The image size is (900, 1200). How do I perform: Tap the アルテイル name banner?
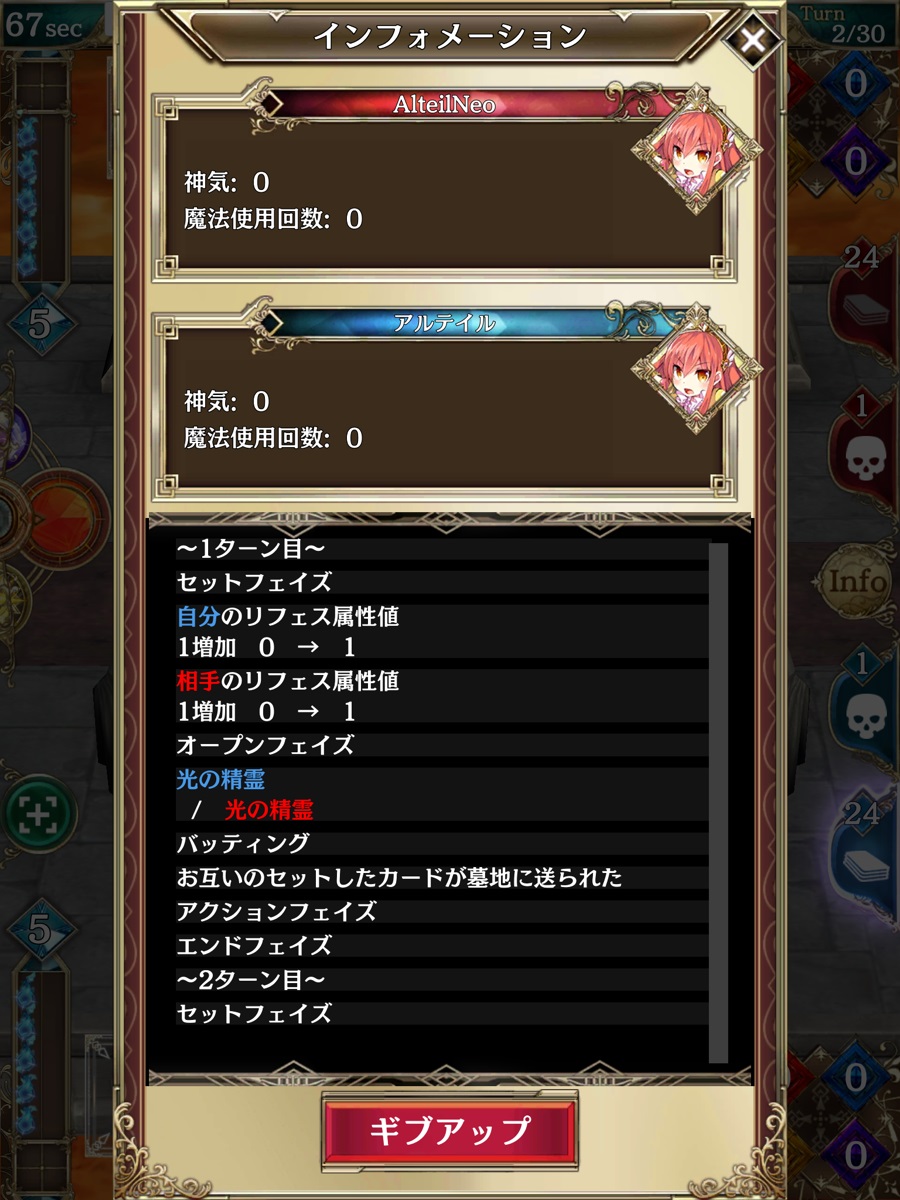tap(445, 322)
